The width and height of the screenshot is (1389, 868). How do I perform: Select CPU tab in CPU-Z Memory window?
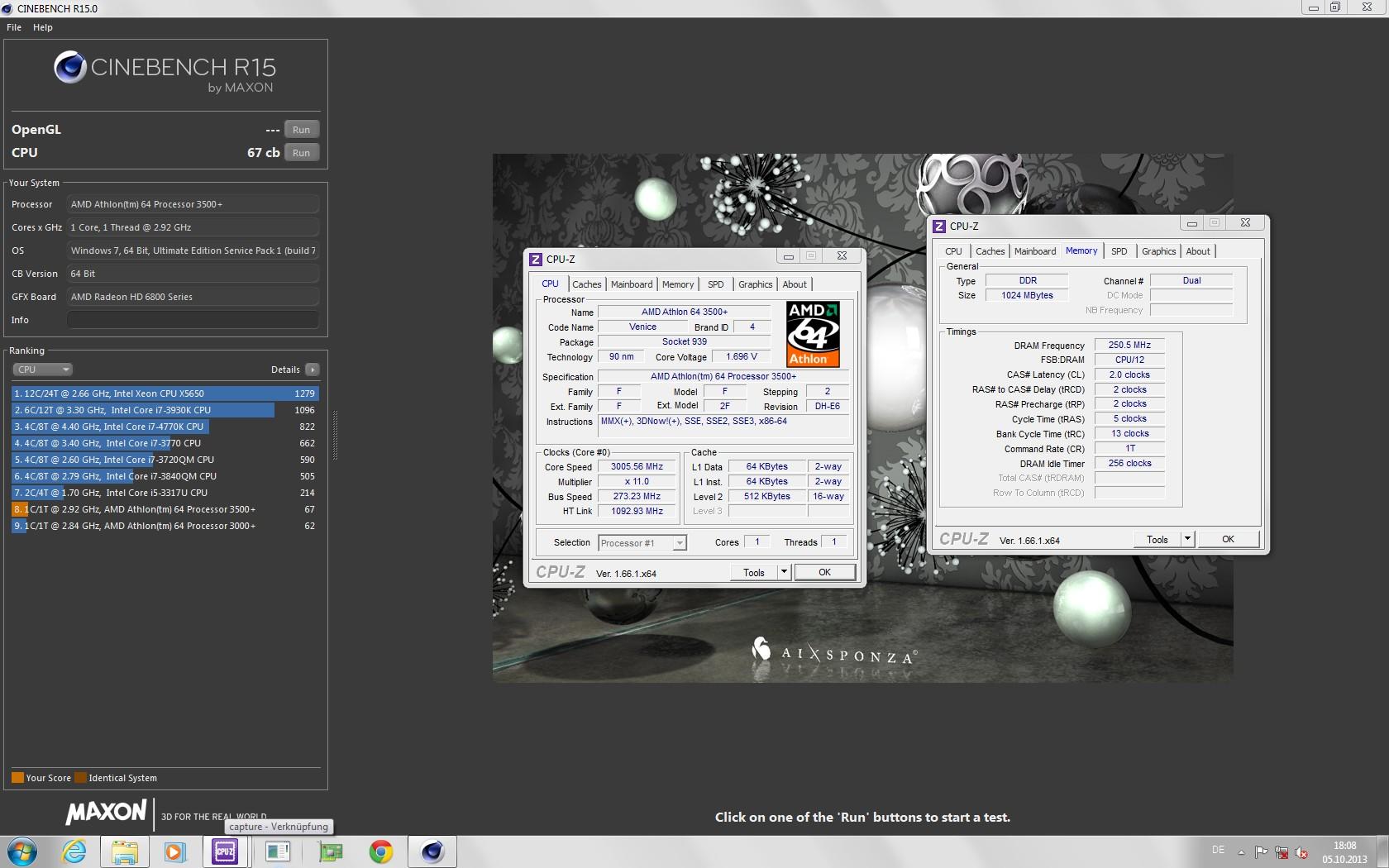tap(953, 251)
